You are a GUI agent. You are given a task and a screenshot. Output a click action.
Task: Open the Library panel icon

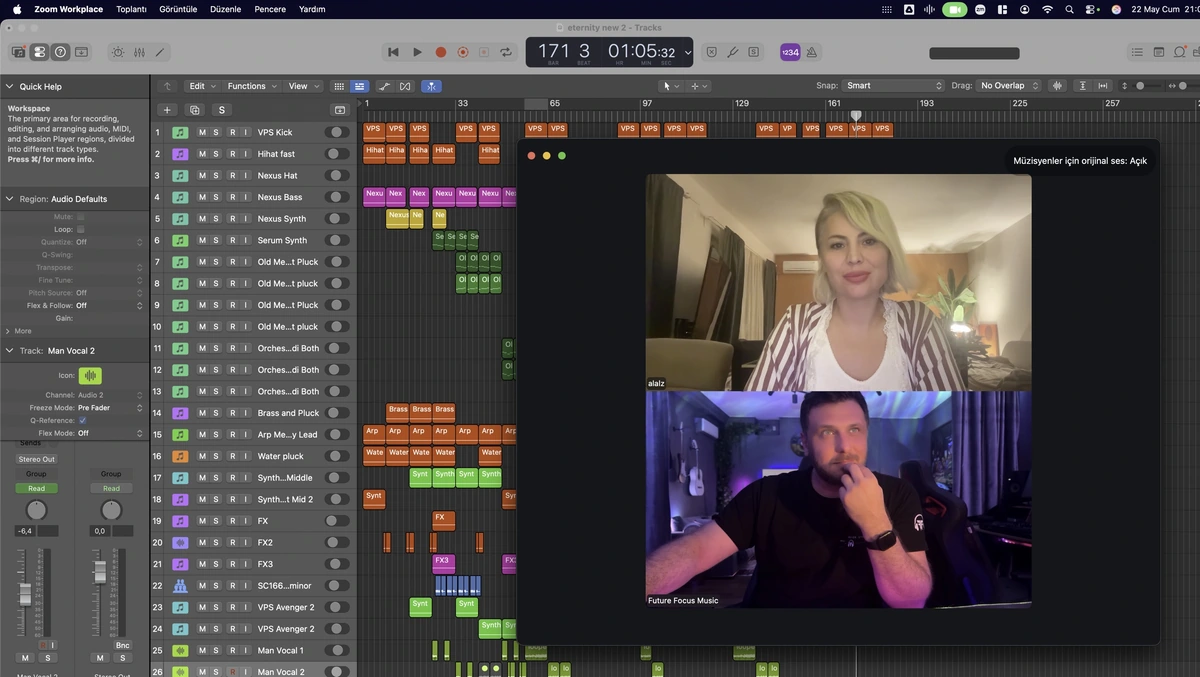(19, 52)
